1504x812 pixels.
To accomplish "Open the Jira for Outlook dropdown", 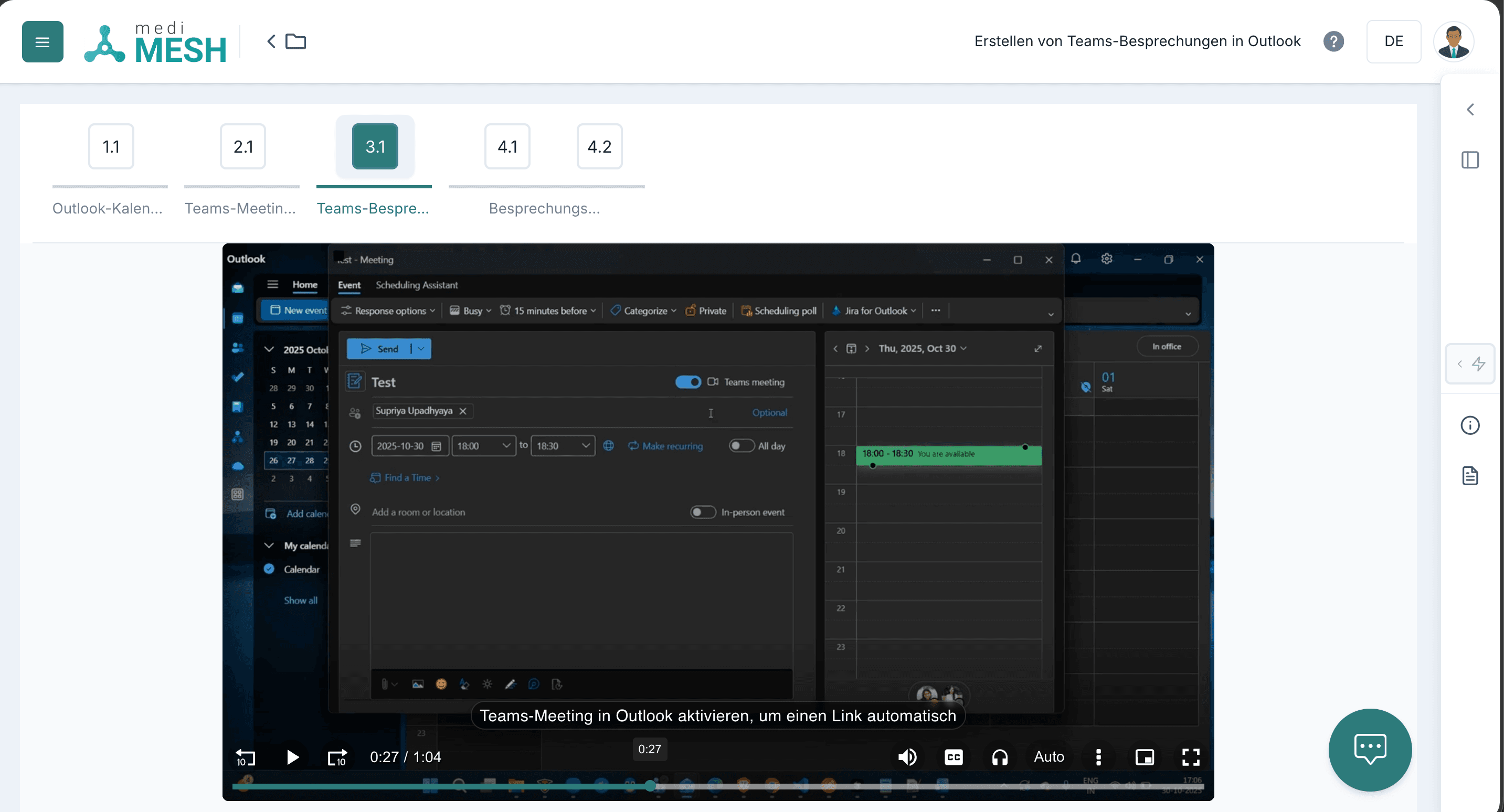I will coord(874,311).
